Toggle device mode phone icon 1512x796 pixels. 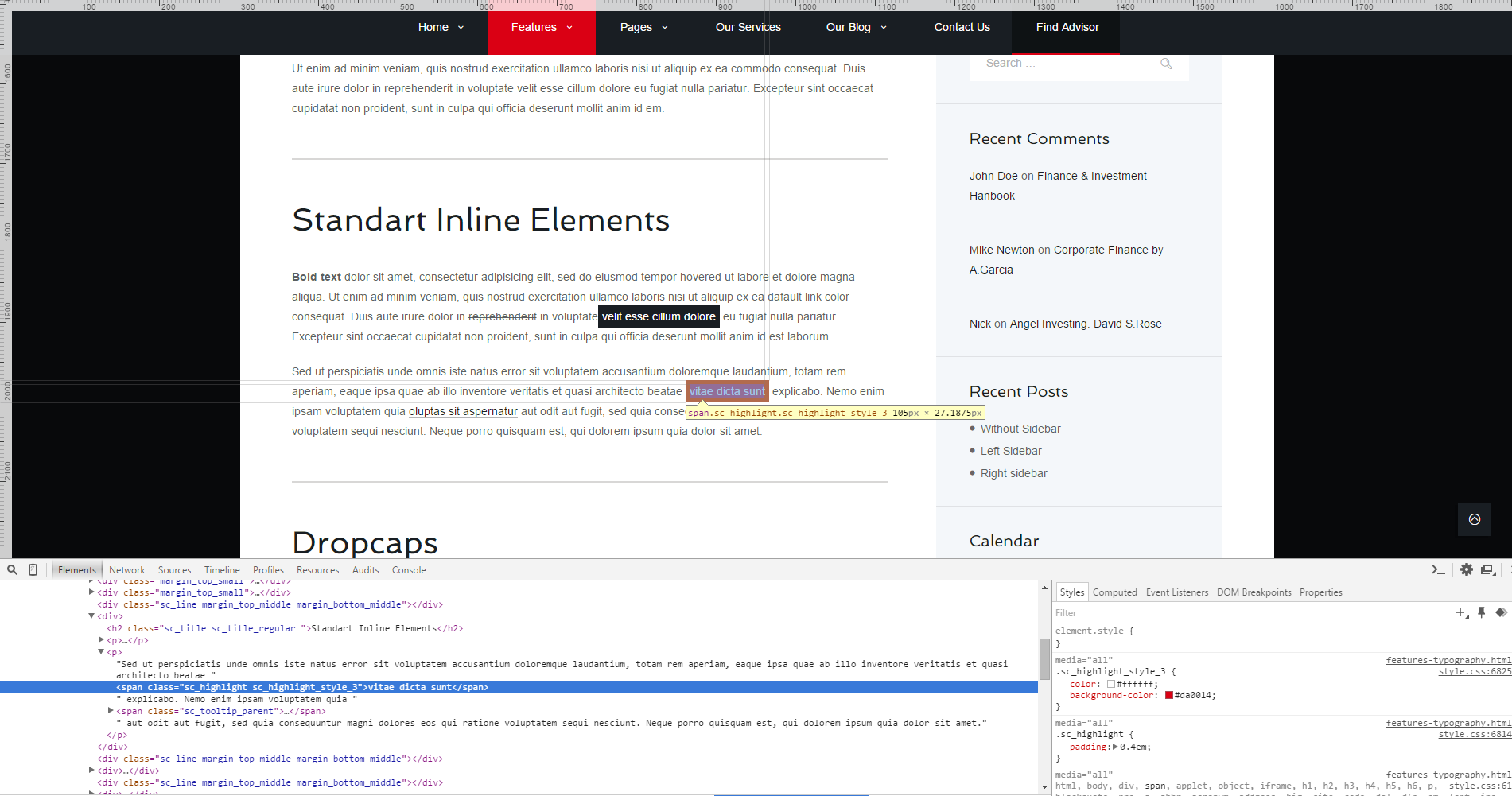point(33,569)
